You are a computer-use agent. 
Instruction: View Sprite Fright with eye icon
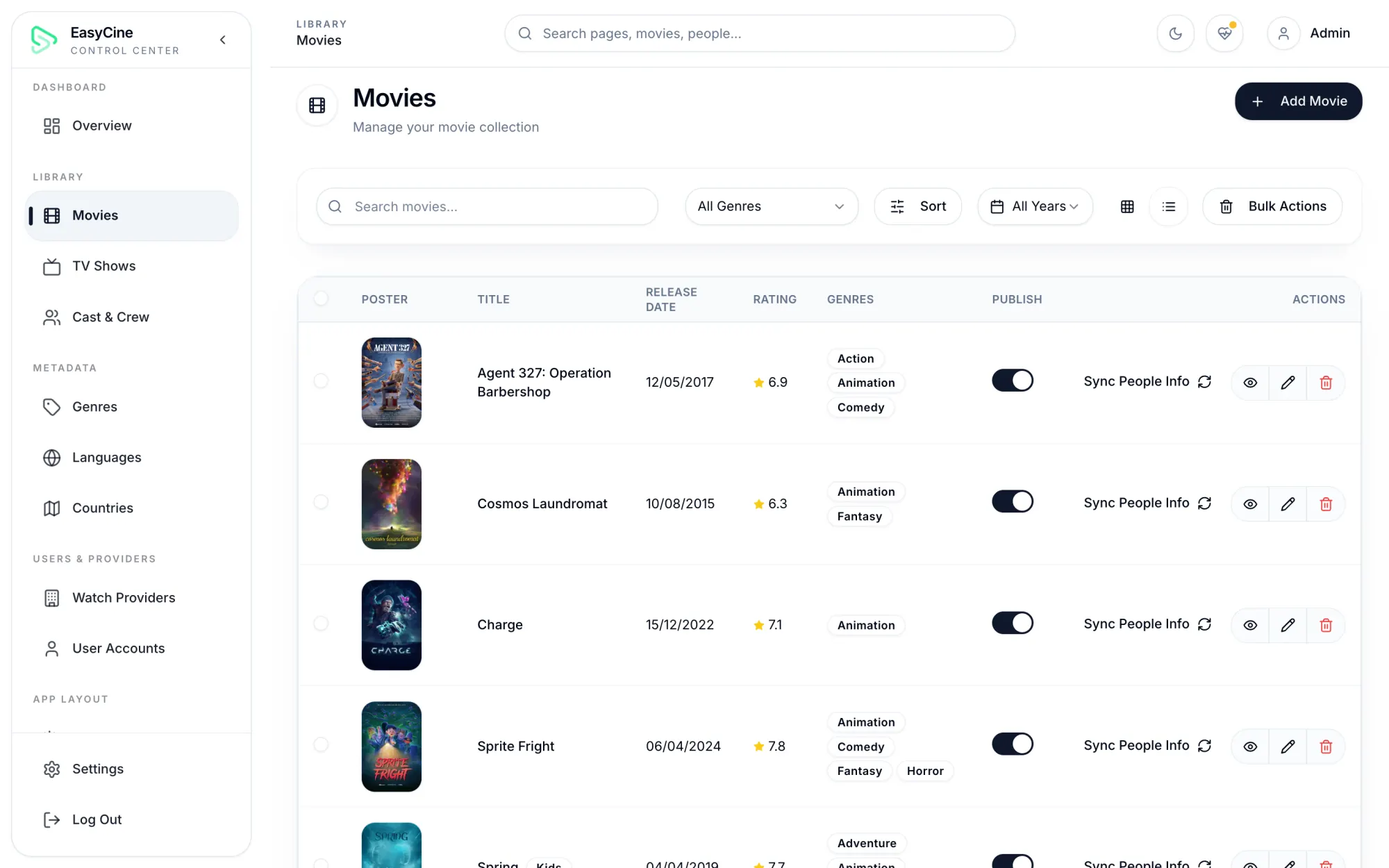[1250, 746]
